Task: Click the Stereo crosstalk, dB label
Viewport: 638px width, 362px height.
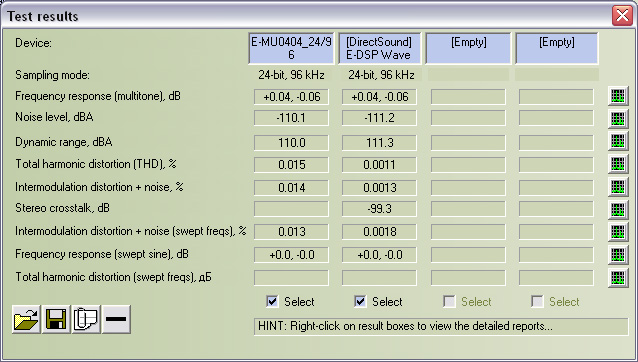Action: 62,208
